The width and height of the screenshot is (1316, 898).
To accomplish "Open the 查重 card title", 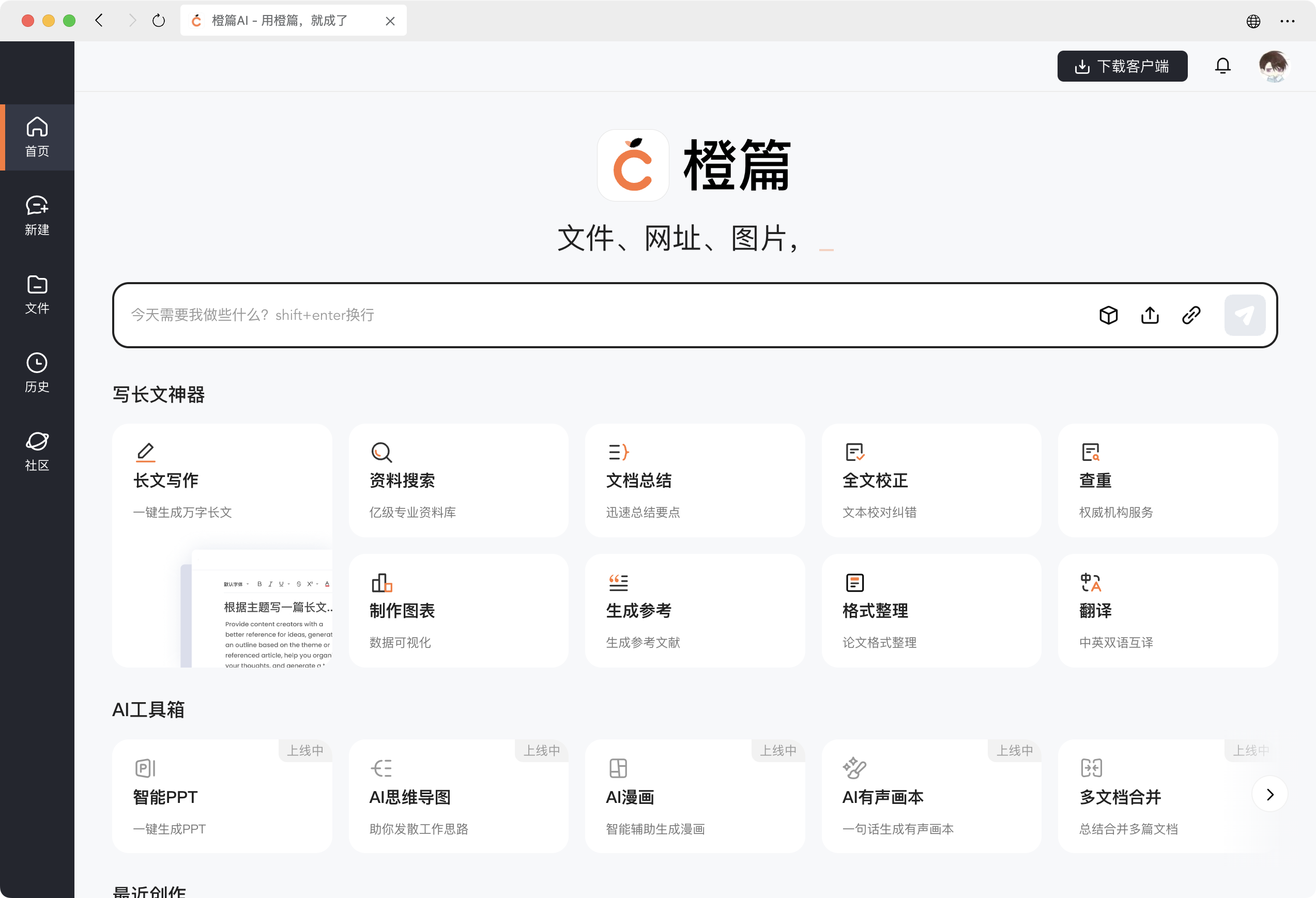I will 1095,481.
